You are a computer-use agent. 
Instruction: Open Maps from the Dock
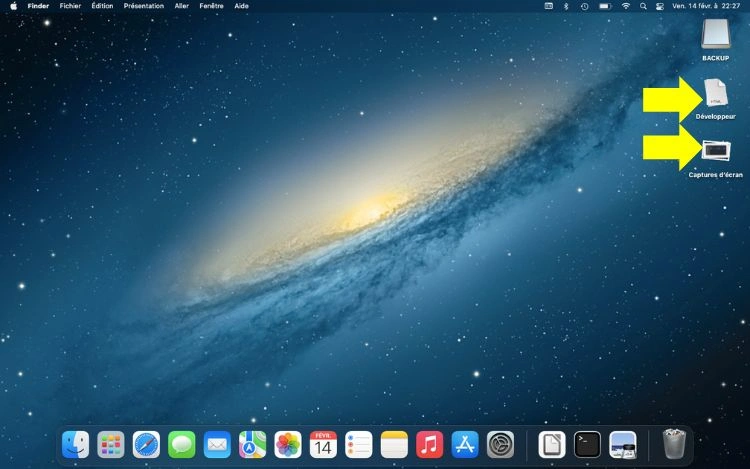[x=252, y=444]
